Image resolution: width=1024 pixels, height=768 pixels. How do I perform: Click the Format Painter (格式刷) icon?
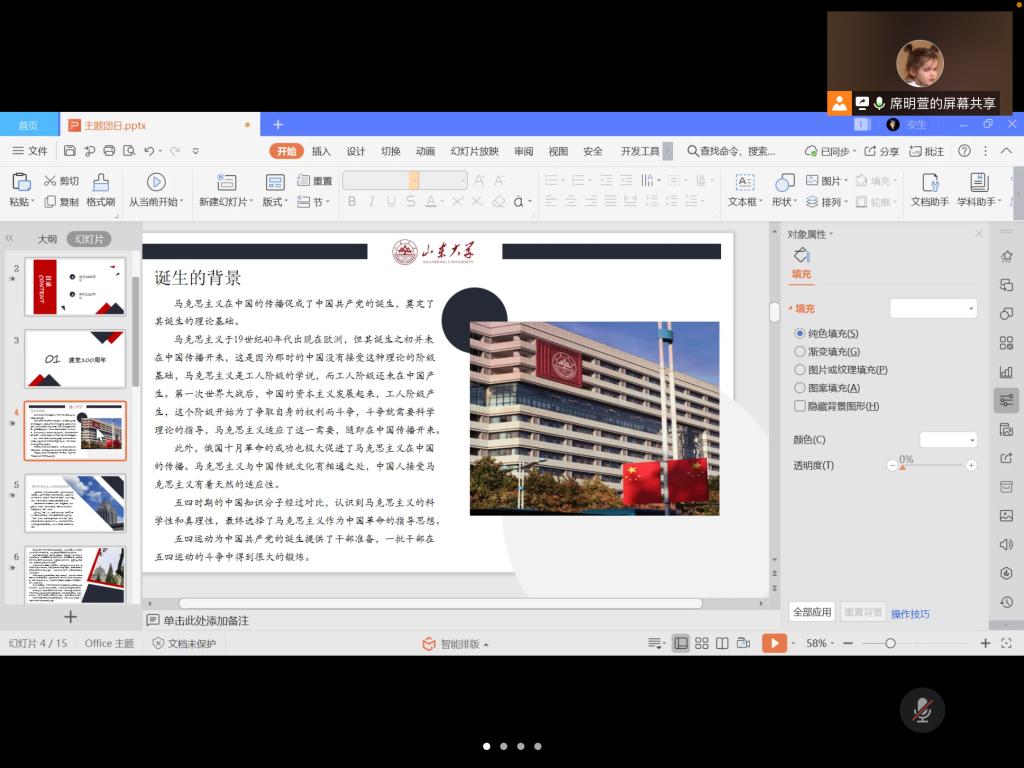(x=100, y=182)
